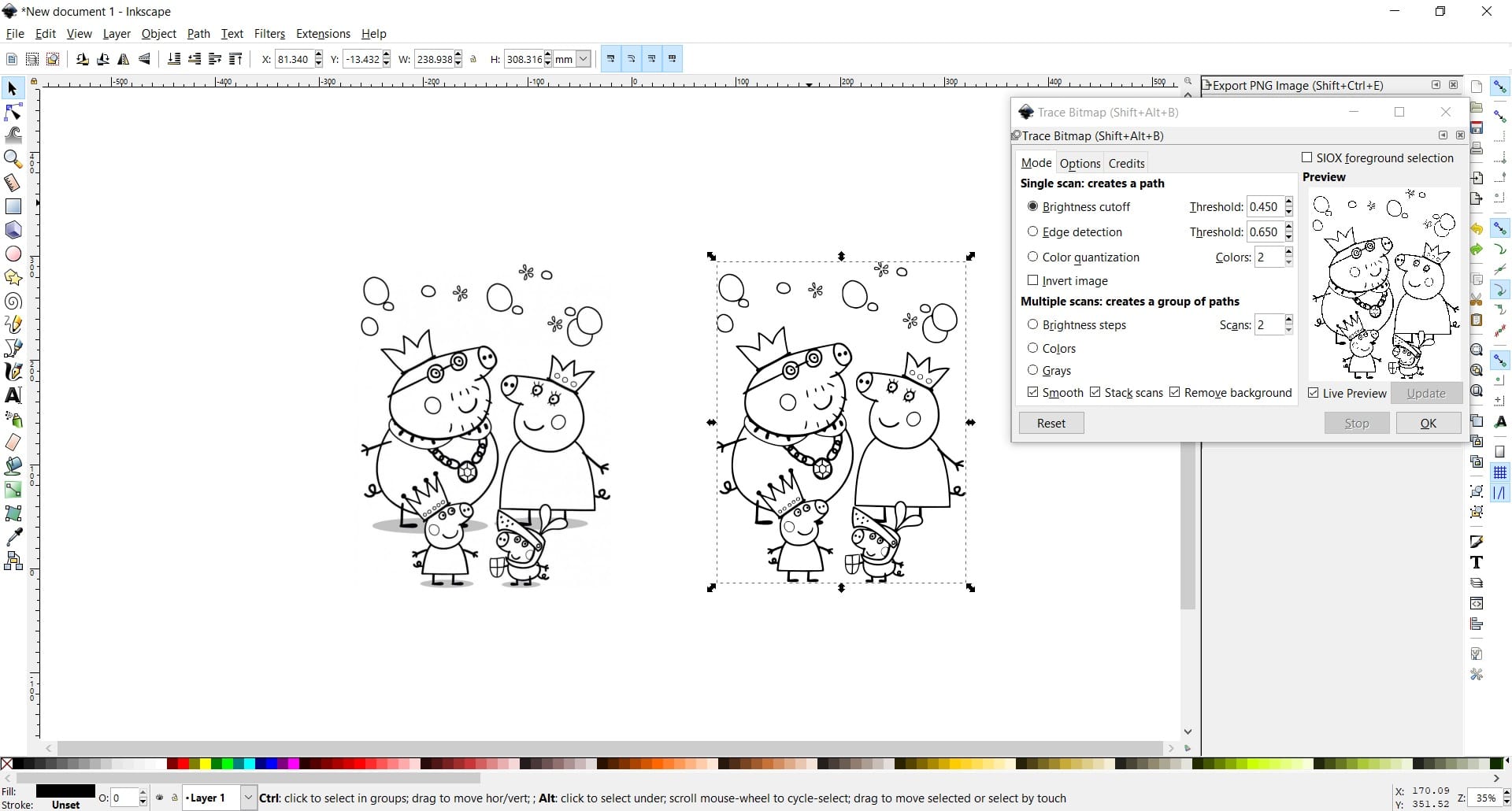
Task: Click the Reset button in Trace Bitmap
Action: pyautogui.click(x=1051, y=423)
